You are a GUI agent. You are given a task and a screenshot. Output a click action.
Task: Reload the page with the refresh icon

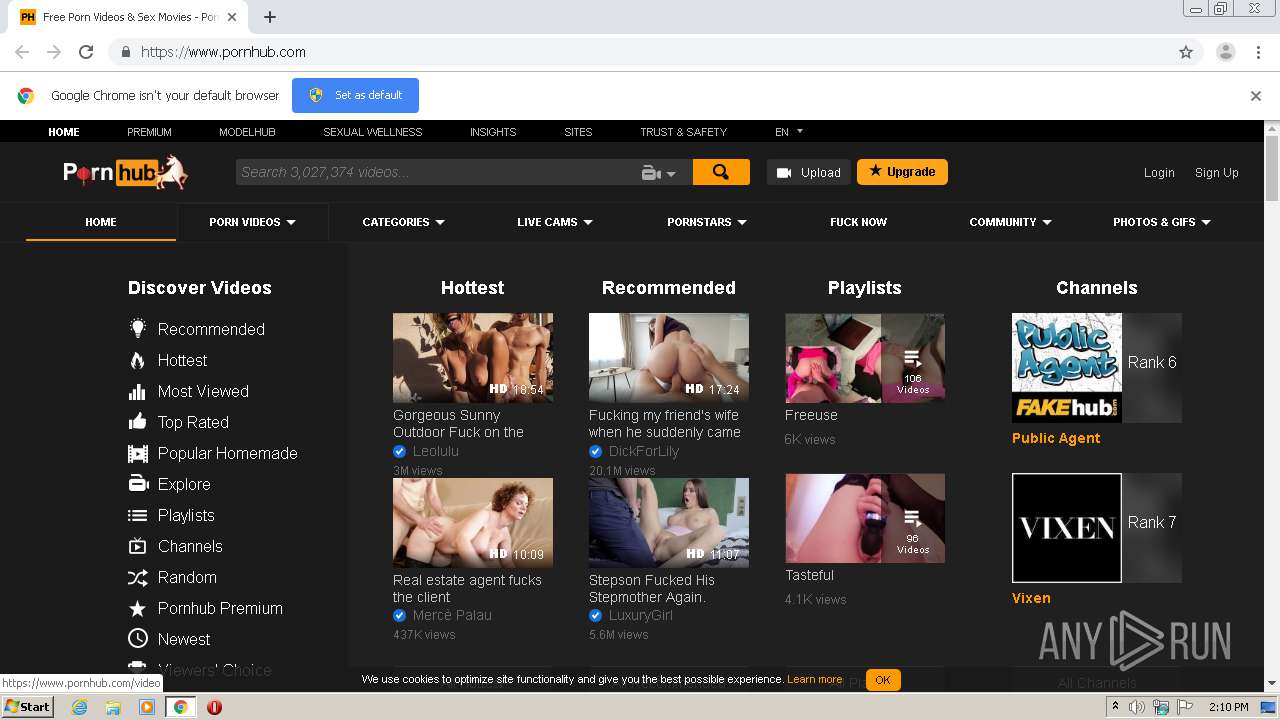click(x=86, y=52)
